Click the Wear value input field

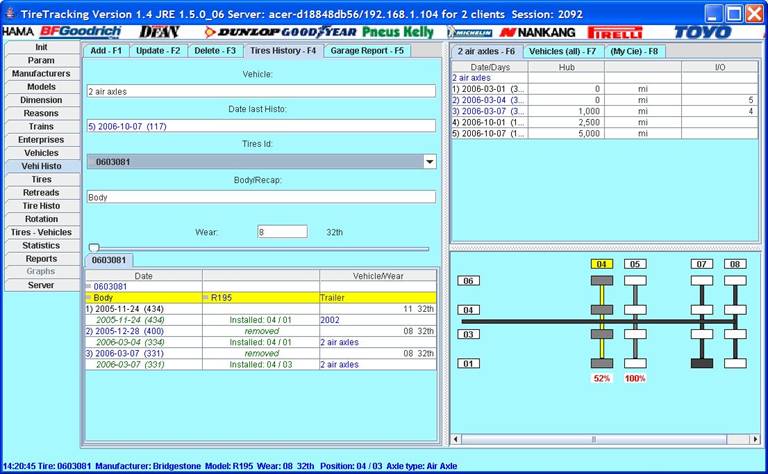tap(281, 231)
